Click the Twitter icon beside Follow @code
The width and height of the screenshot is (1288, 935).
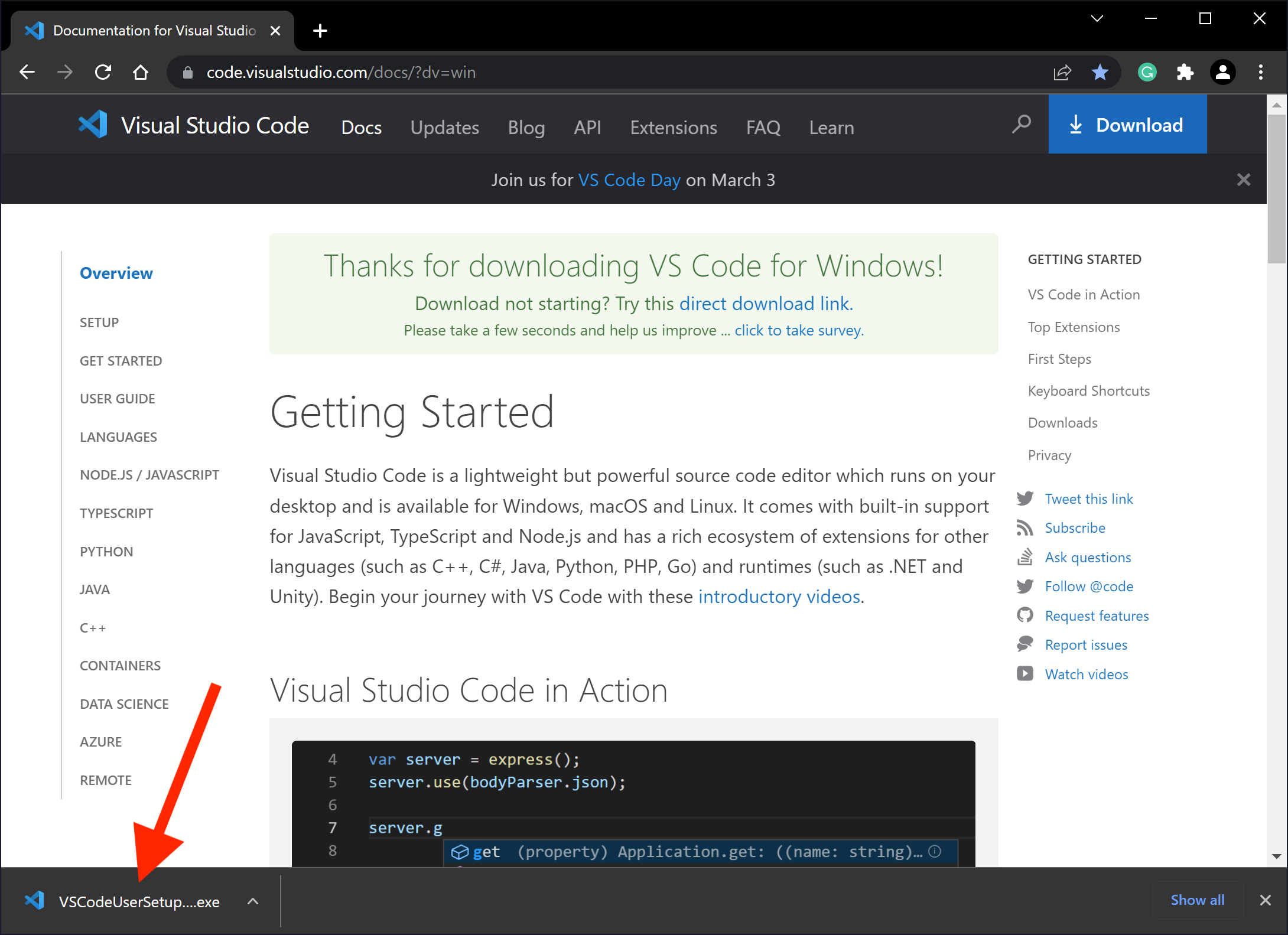click(x=1025, y=586)
